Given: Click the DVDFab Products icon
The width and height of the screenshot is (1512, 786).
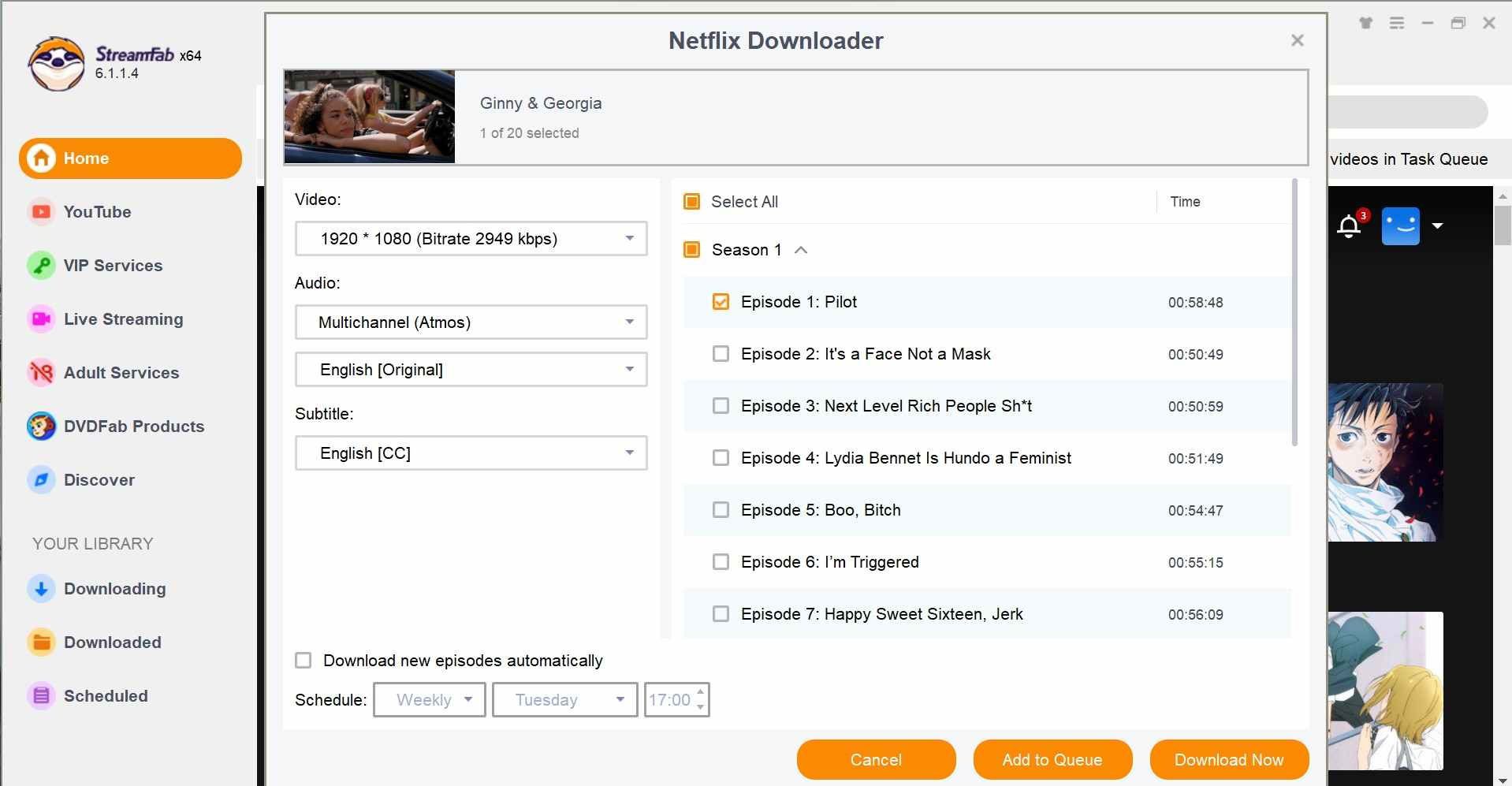Looking at the screenshot, I should (x=41, y=427).
